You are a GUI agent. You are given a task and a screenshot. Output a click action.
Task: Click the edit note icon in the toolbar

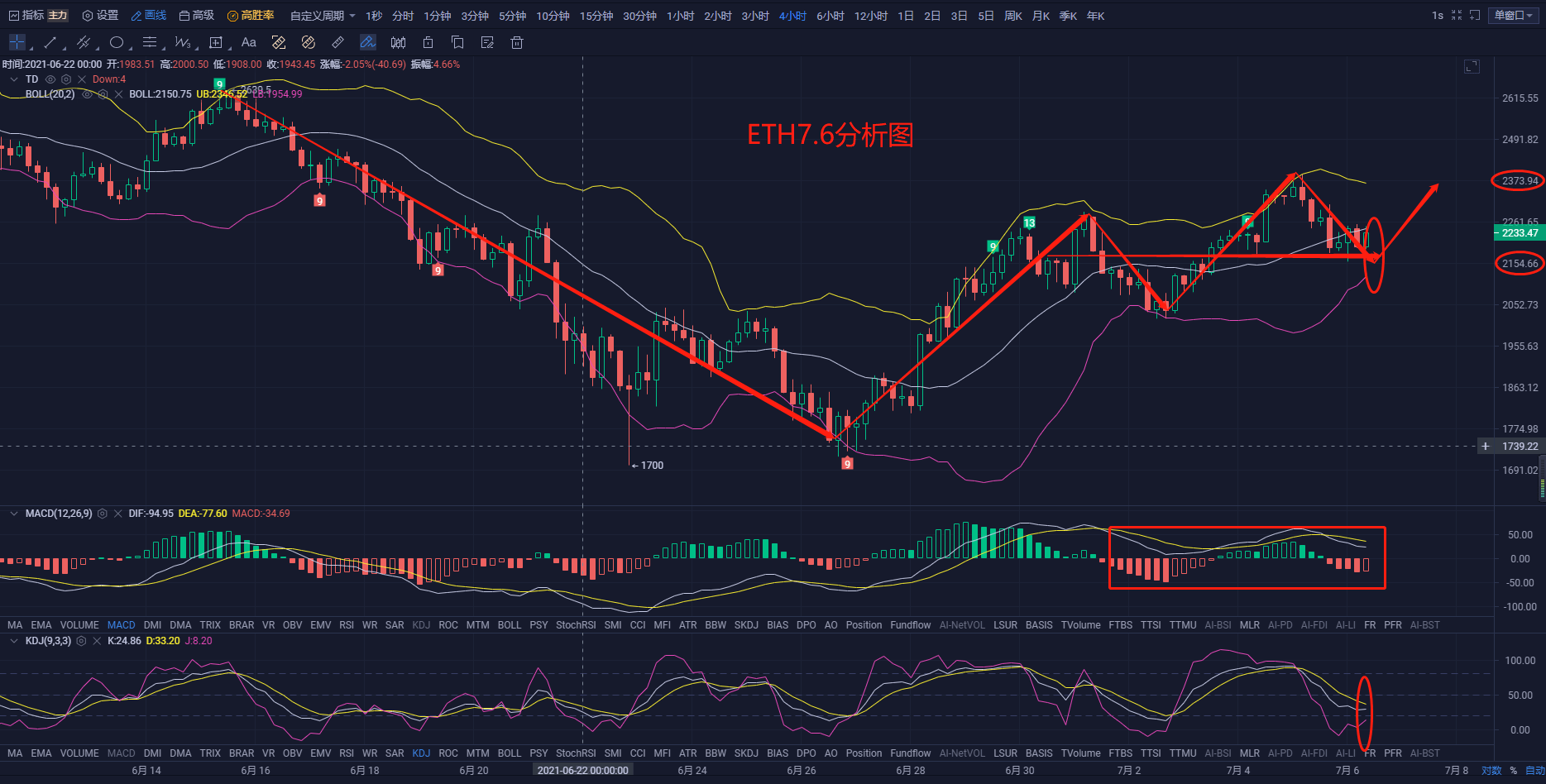487,42
